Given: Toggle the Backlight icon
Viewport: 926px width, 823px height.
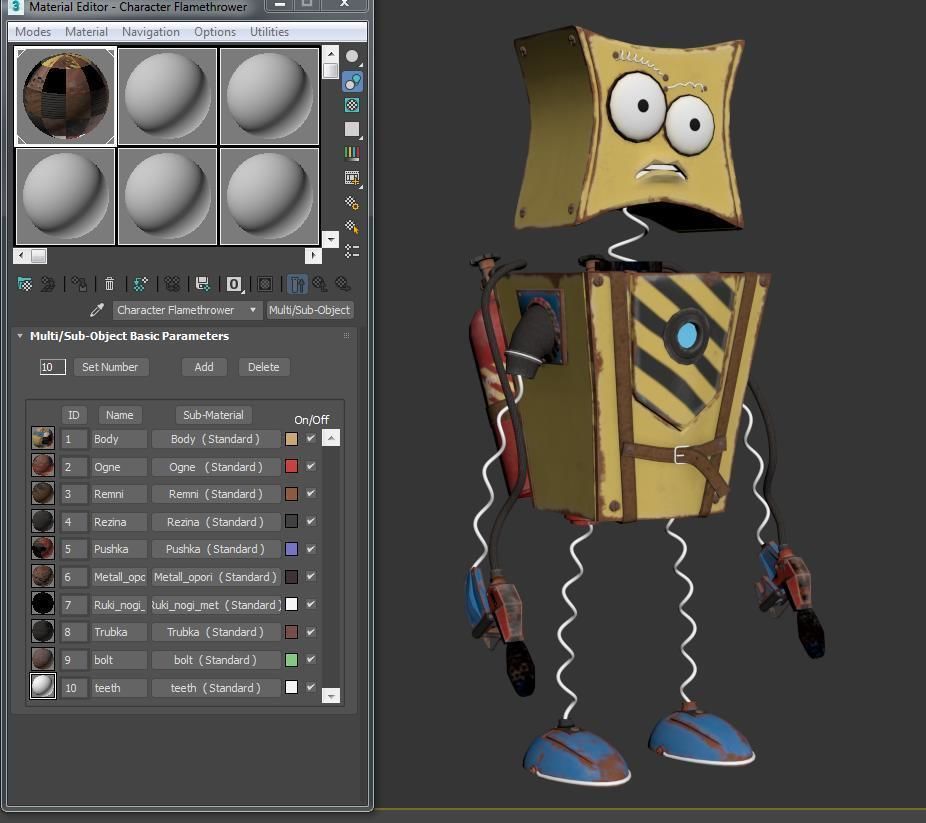Looking at the screenshot, I should pos(352,81).
